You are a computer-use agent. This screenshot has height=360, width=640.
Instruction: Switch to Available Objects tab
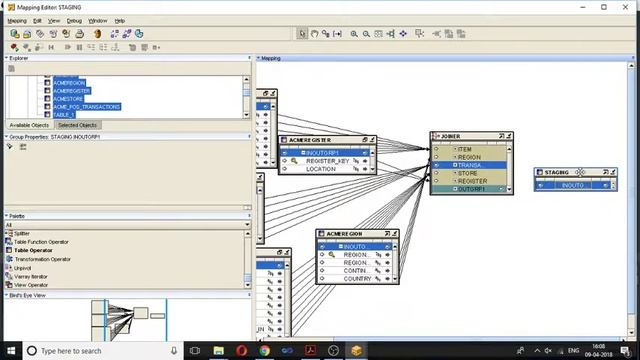pos(29,125)
